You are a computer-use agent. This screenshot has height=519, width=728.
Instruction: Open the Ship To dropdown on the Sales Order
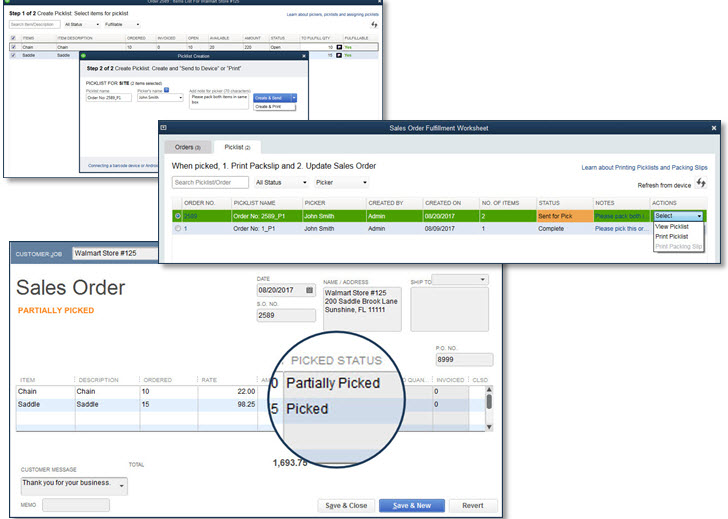460,279
